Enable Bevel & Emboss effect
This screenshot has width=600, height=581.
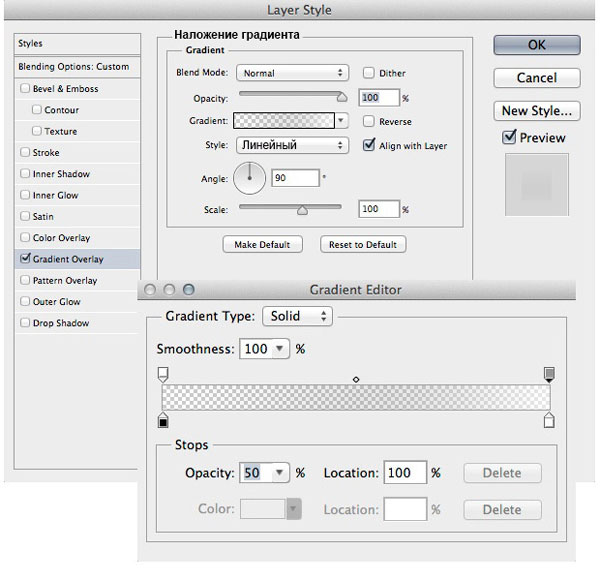coord(25,88)
